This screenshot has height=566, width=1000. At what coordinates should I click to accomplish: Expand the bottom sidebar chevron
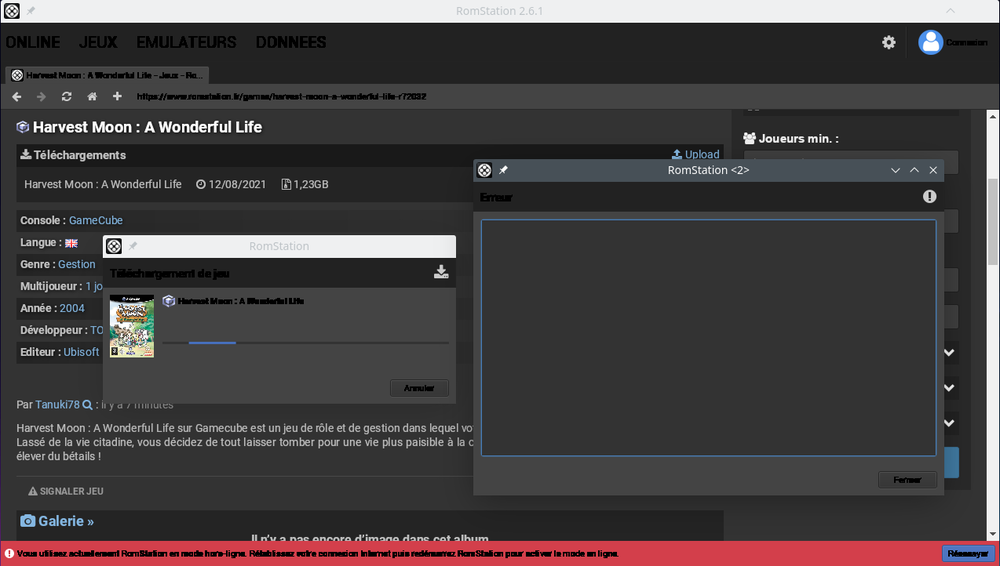[x=949, y=423]
